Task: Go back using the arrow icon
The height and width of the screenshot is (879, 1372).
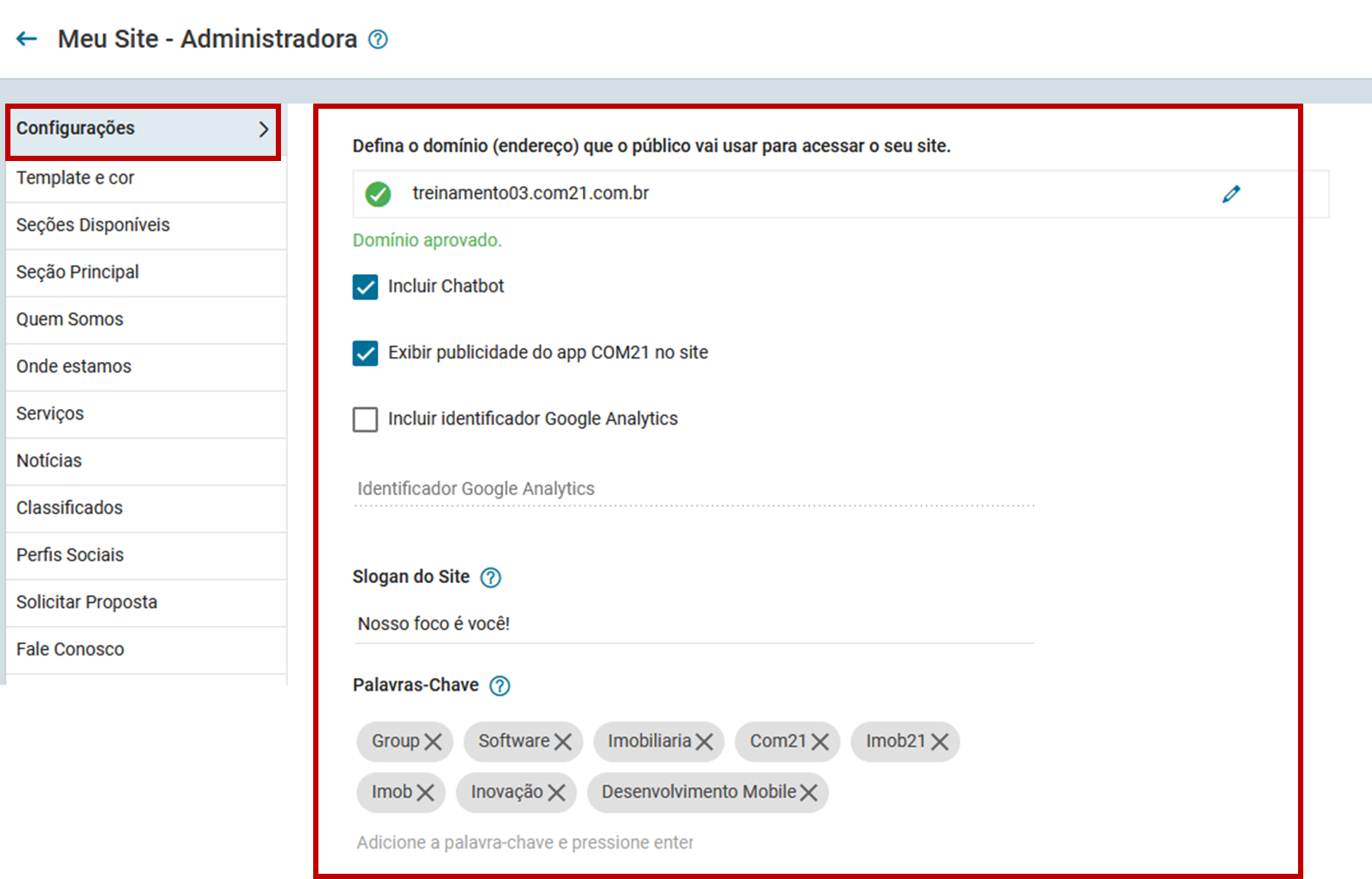Action: tap(27, 38)
